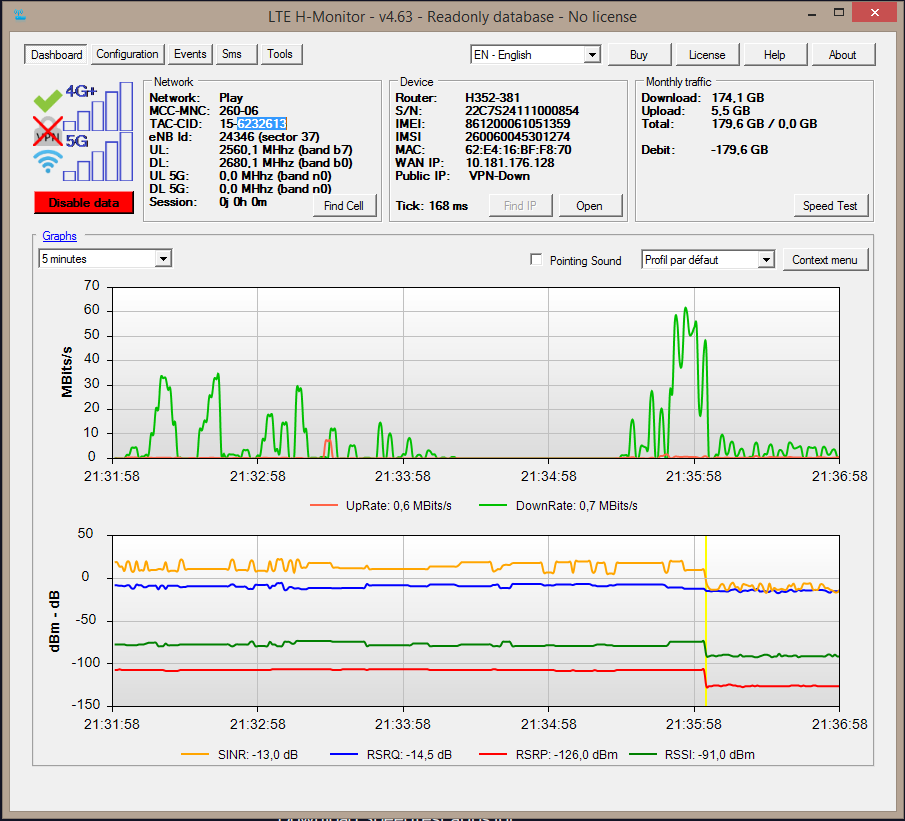Screen dimensions: 905x821
Task: Click the red Disable data button
Action: coord(84,203)
